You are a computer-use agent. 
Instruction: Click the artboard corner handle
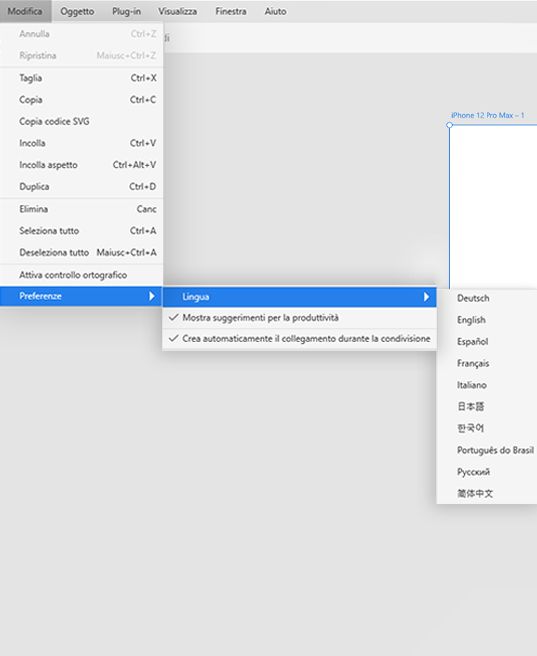coord(450,125)
